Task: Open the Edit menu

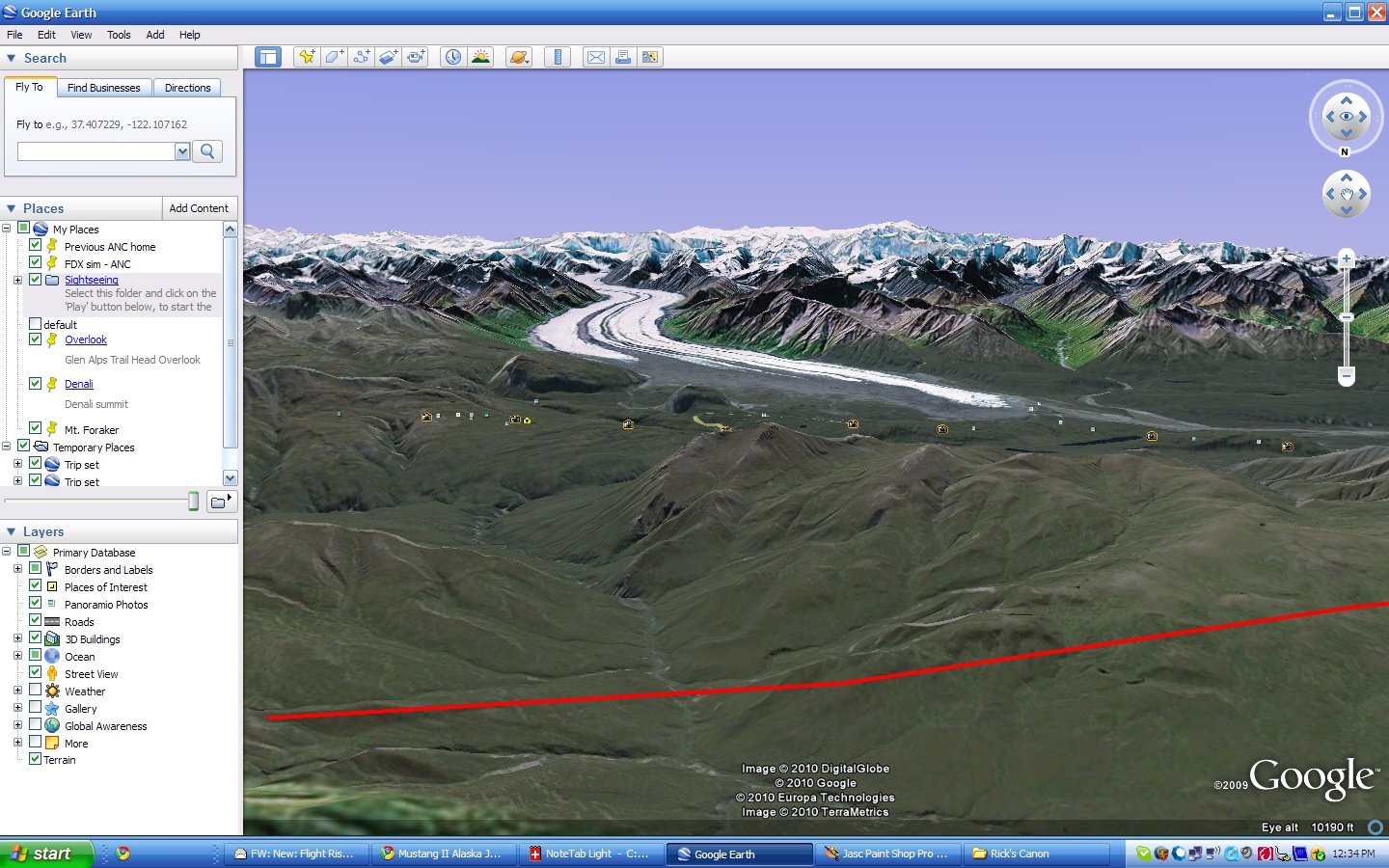Action: tap(46, 35)
